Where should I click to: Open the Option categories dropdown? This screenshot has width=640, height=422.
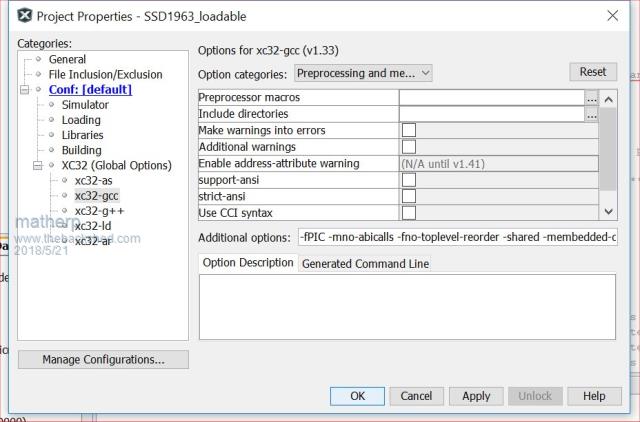[x=363, y=73]
